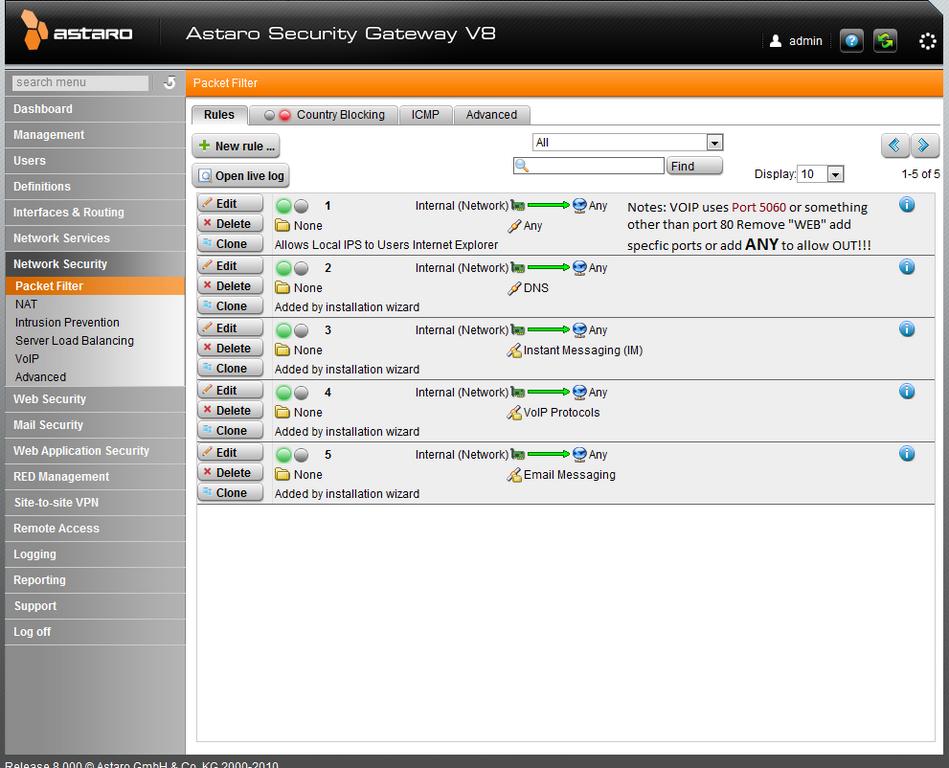
Task: Go to next page of rules
Action: (x=924, y=145)
